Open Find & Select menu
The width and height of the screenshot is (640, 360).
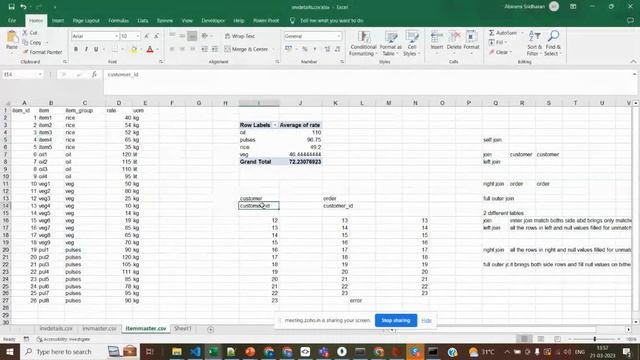tap(553, 43)
